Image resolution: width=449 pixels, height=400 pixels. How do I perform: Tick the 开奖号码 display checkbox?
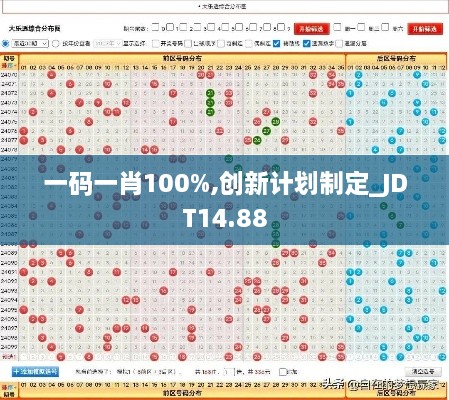click(x=155, y=44)
